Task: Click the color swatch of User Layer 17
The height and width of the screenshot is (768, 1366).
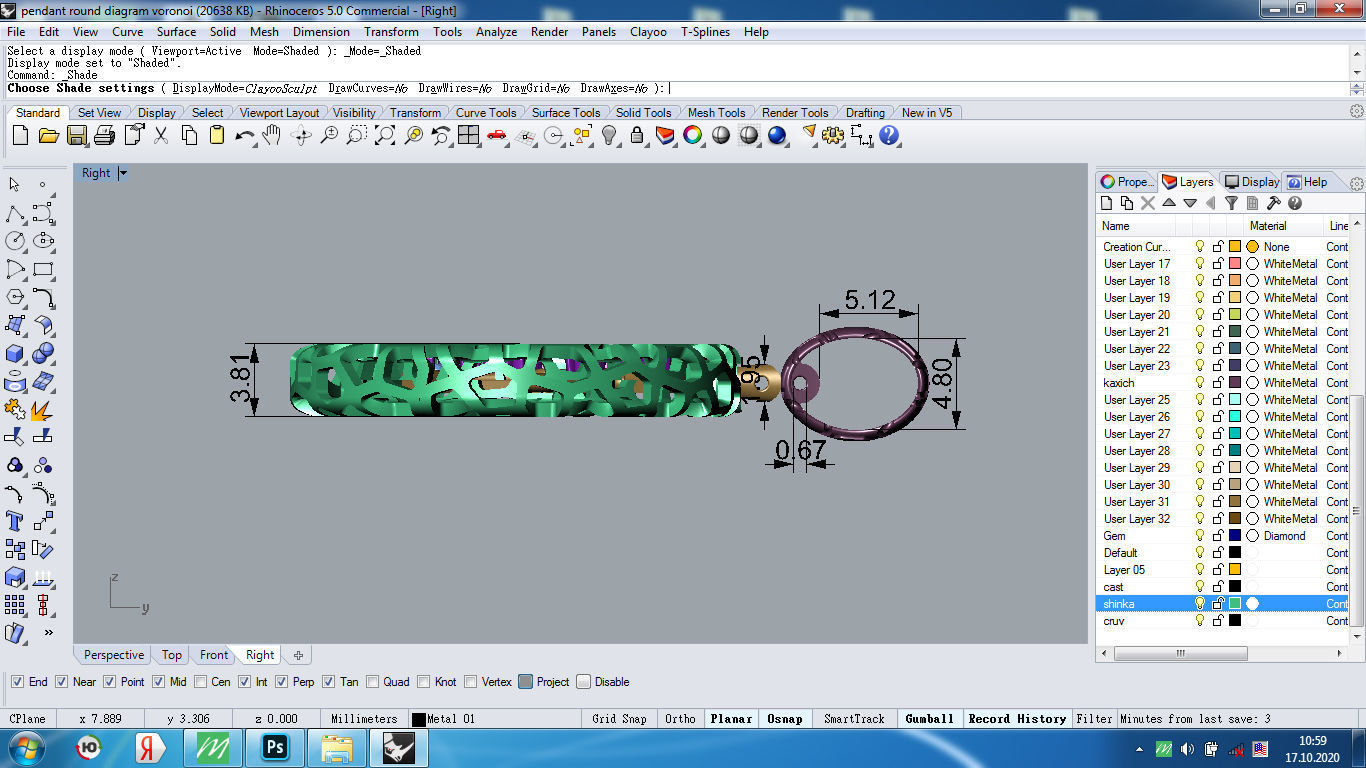Action: click(x=1235, y=264)
